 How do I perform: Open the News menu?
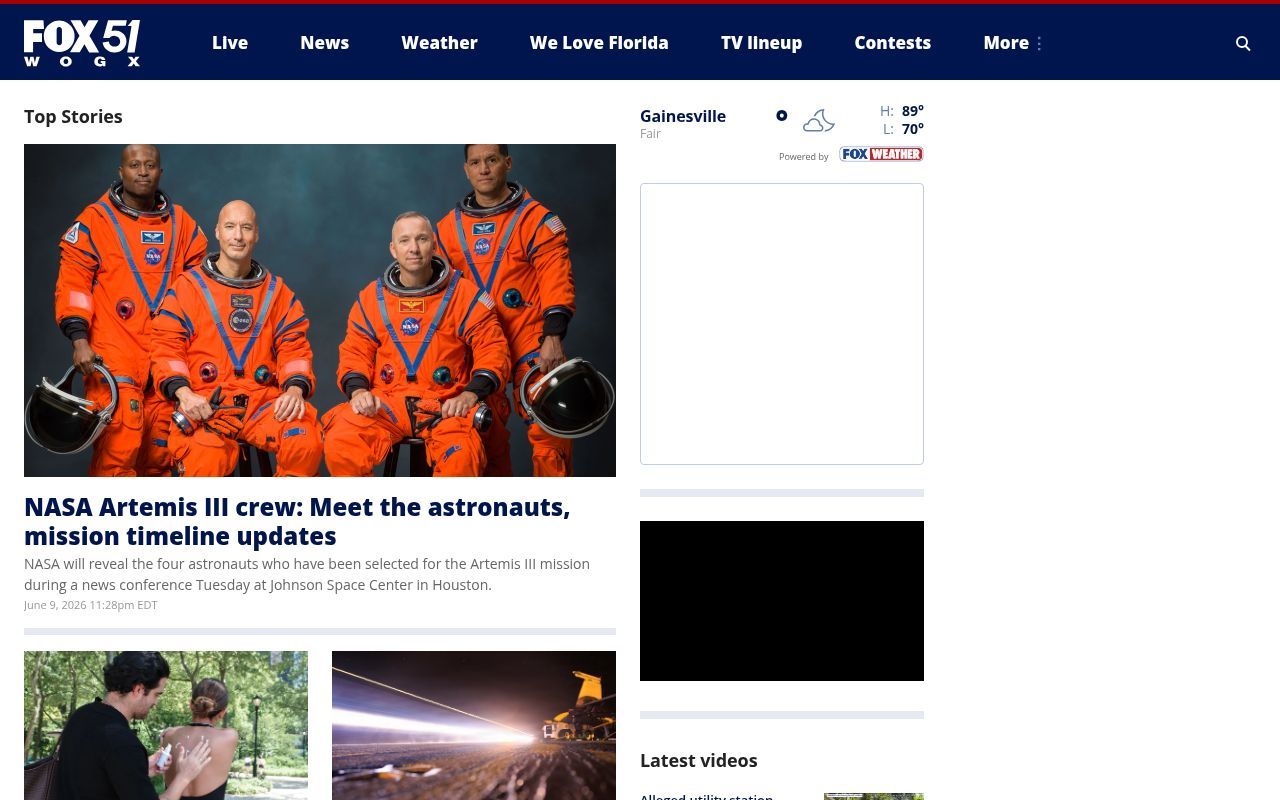pos(325,43)
